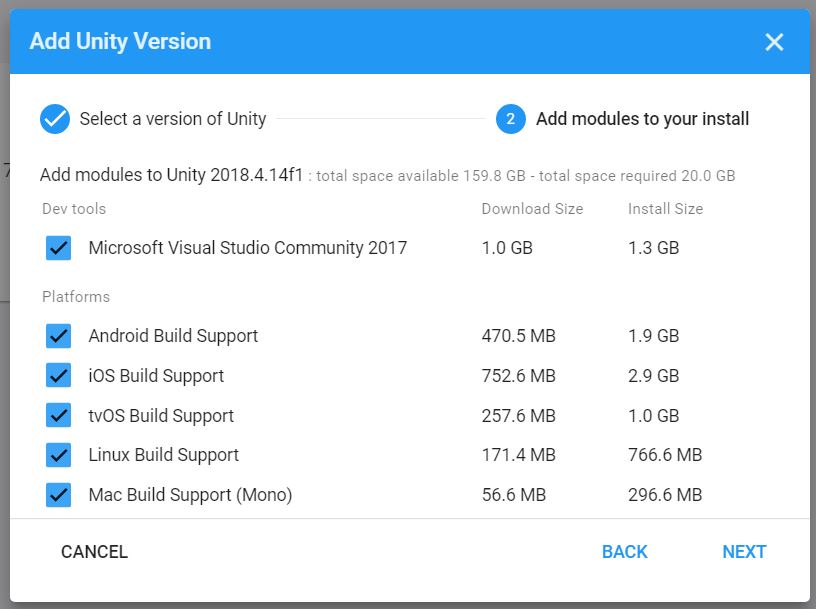This screenshot has height=609, width=816.
Task: Click the Download Size column header
Action: pos(532,208)
